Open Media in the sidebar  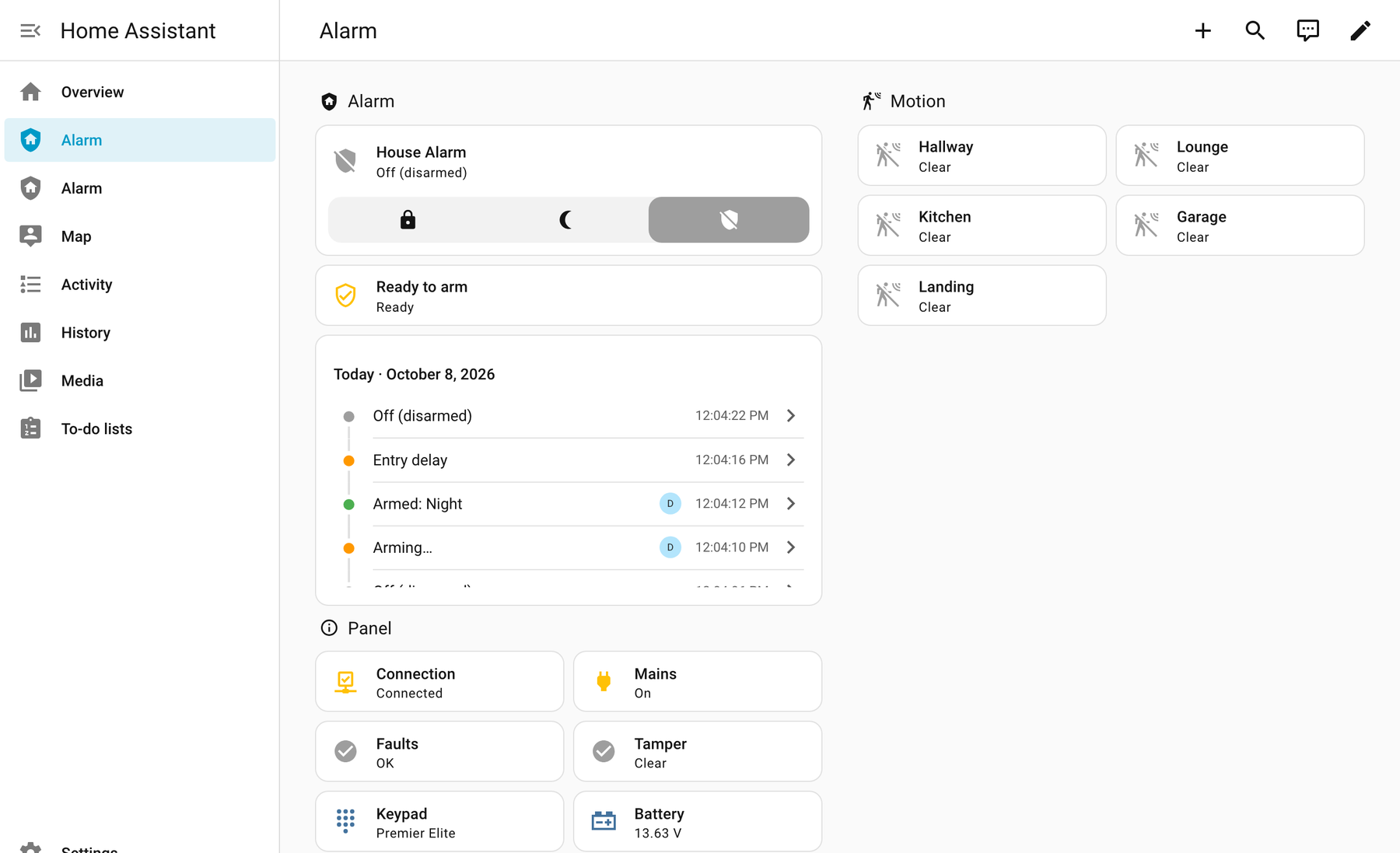(140, 381)
